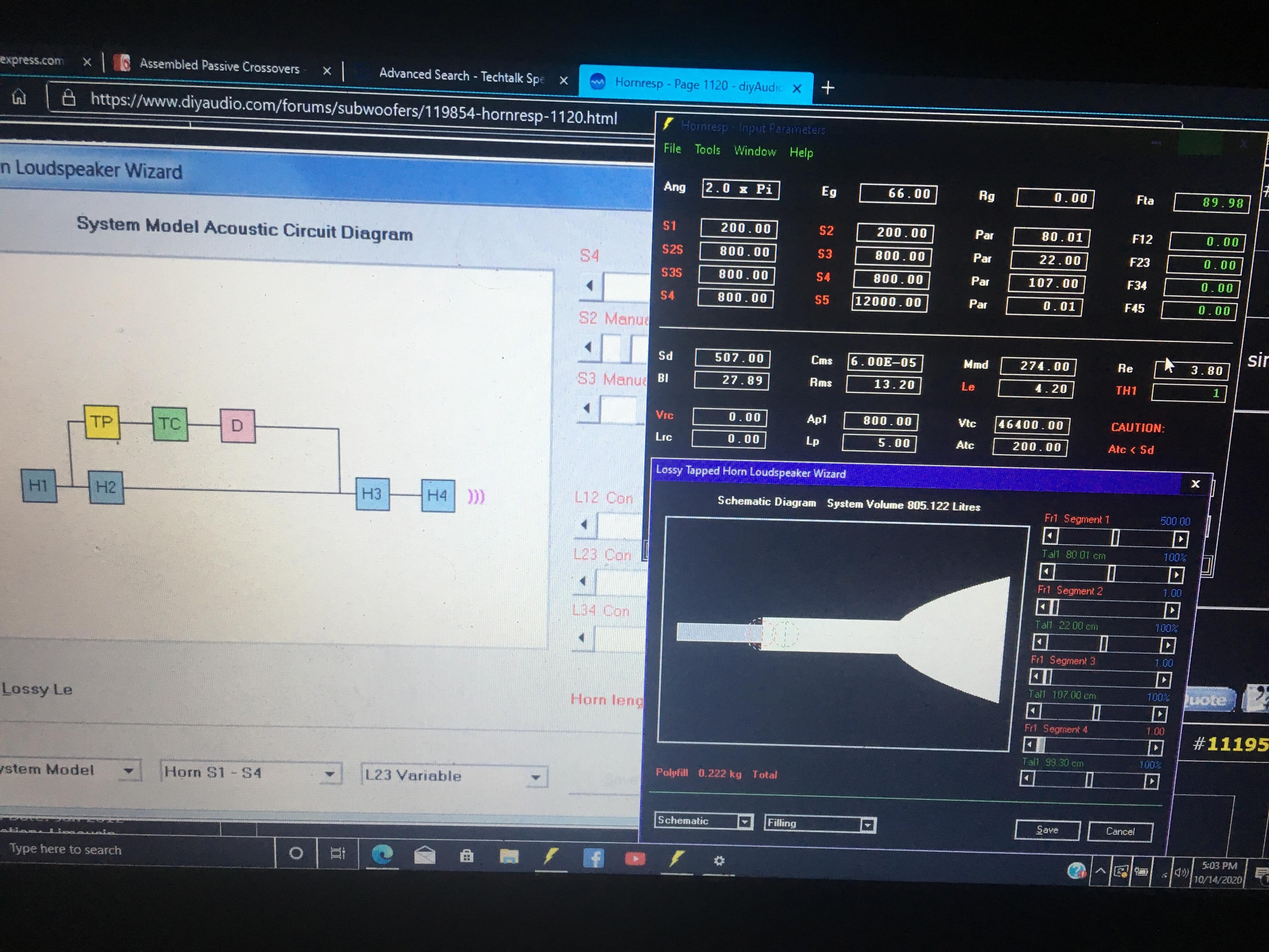The height and width of the screenshot is (952, 1269).
Task: Open Cortana circle on the taskbar
Action: tap(296, 853)
